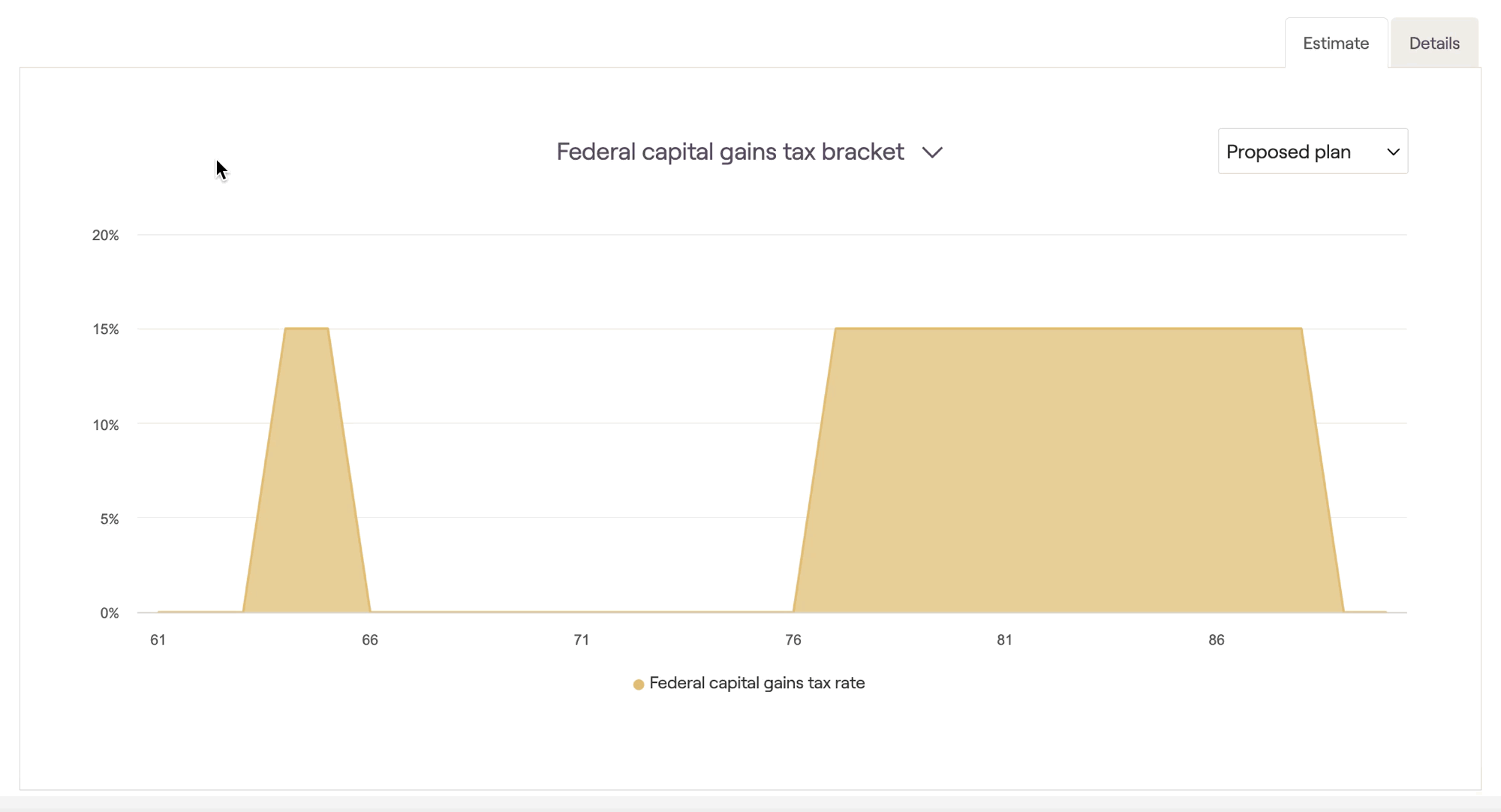Open the Proposed plan dropdown
The image size is (1501, 812).
(1313, 152)
